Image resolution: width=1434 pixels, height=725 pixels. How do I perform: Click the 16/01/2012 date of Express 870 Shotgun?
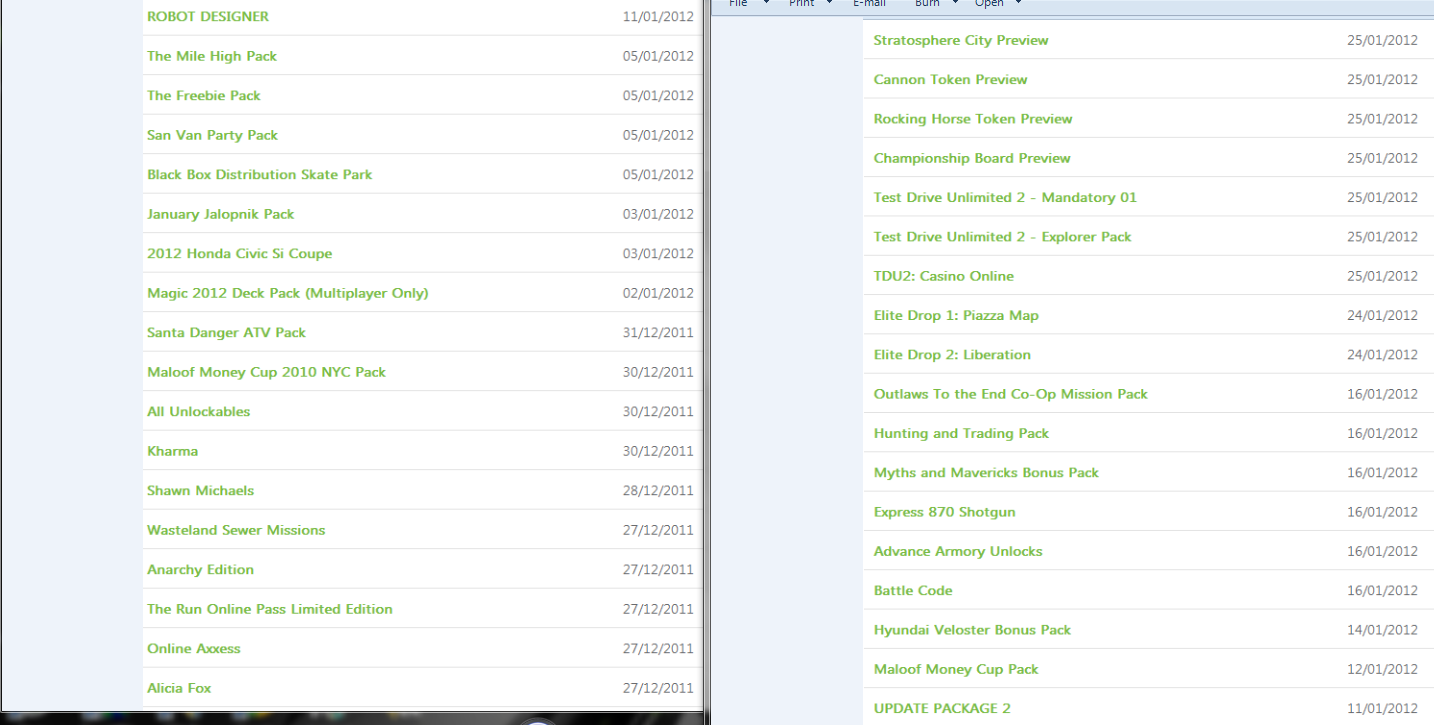pyautogui.click(x=1382, y=512)
